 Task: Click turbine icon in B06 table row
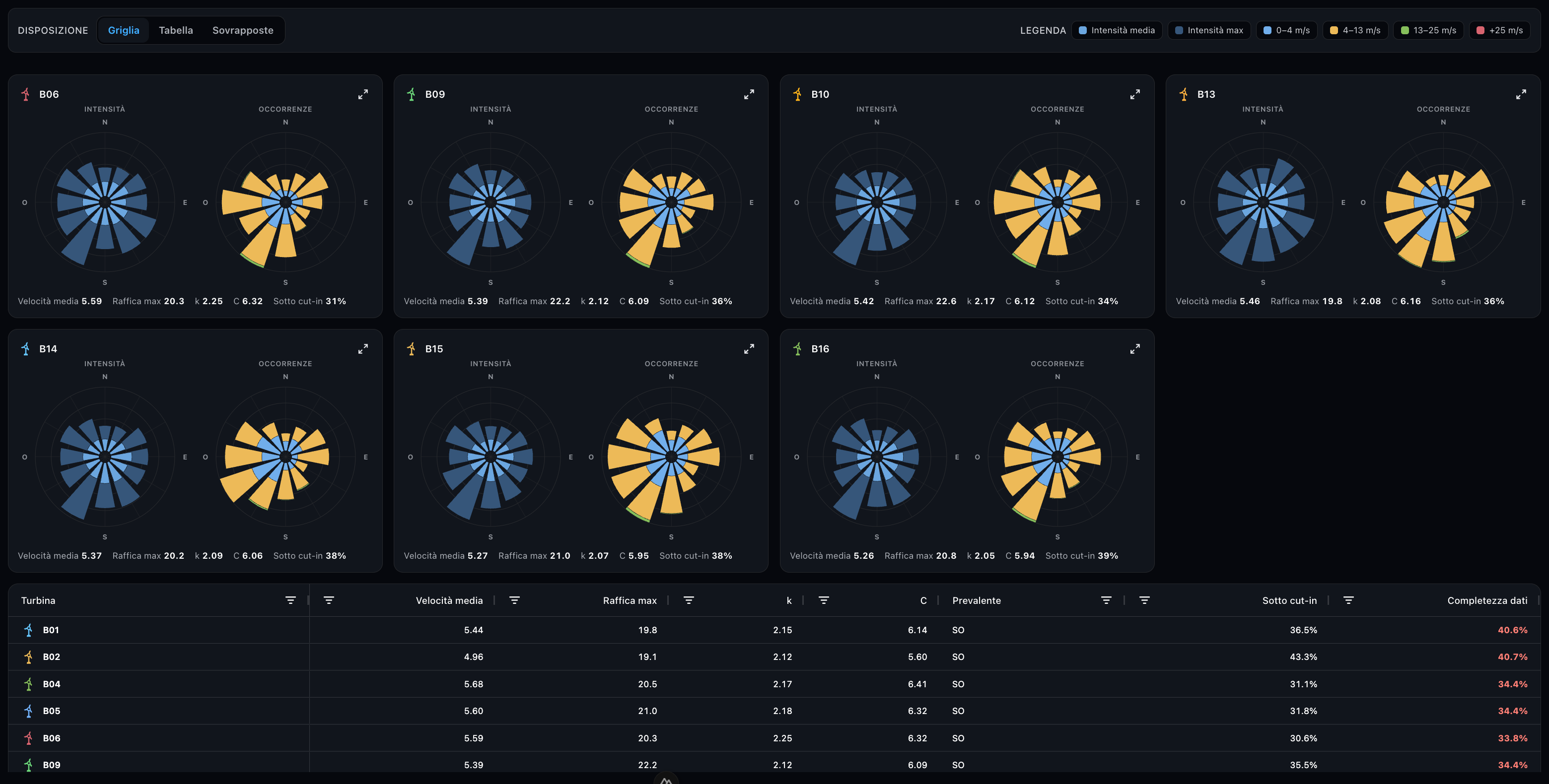pyautogui.click(x=28, y=738)
